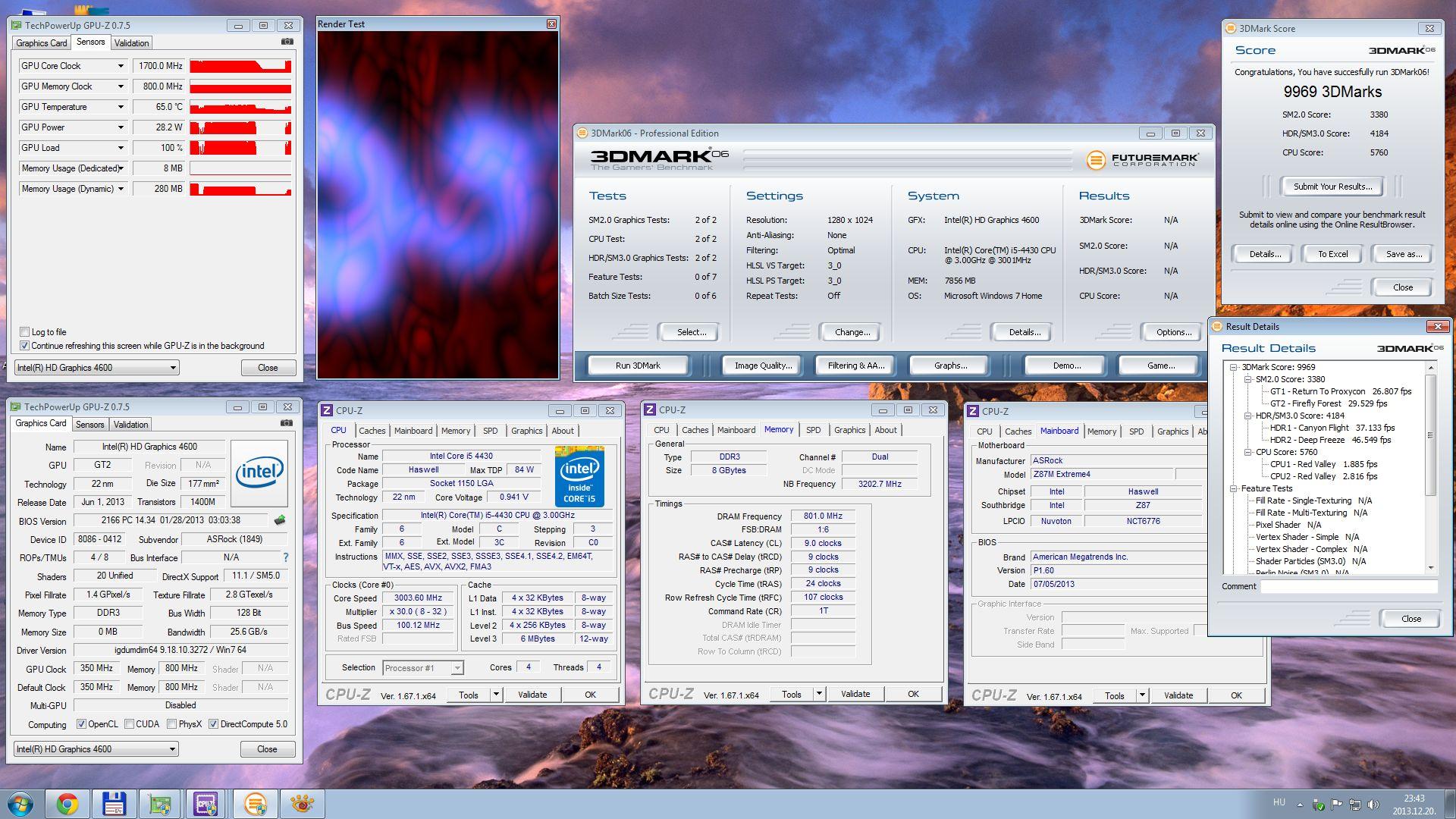Open the GPU Core Clock sensor dropdown

point(121,66)
